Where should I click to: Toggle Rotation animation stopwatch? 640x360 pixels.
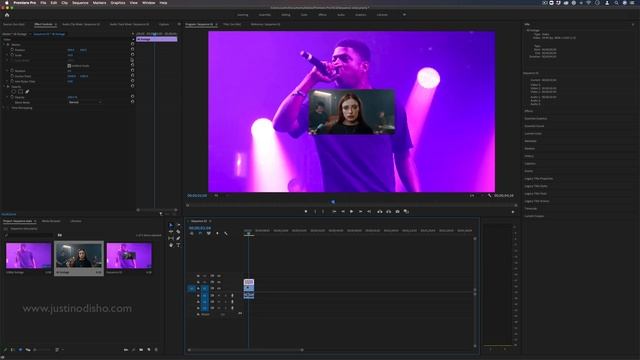(12, 71)
